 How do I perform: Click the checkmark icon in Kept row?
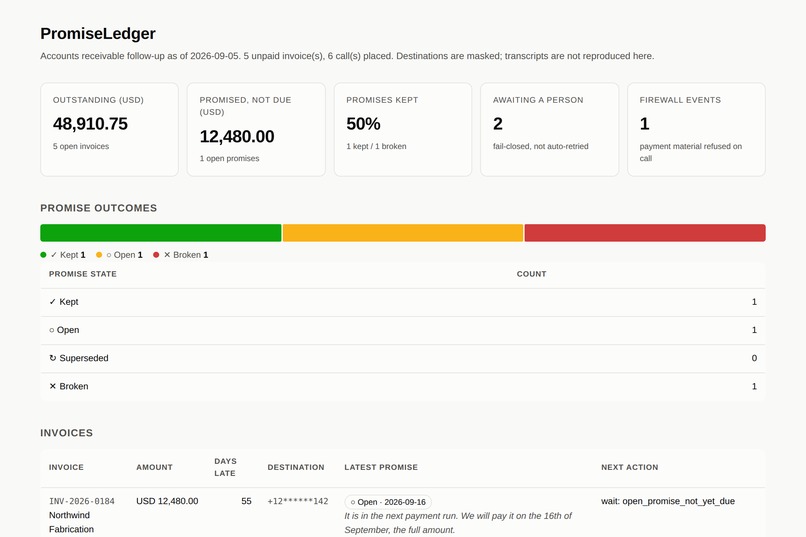tap(52, 302)
